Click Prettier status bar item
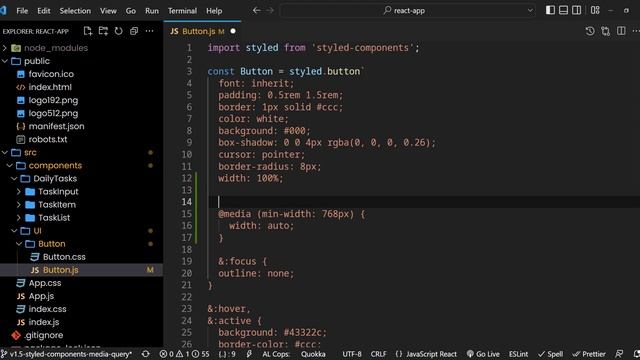The height and width of the screenshot is (360, 640). (589, 354)
